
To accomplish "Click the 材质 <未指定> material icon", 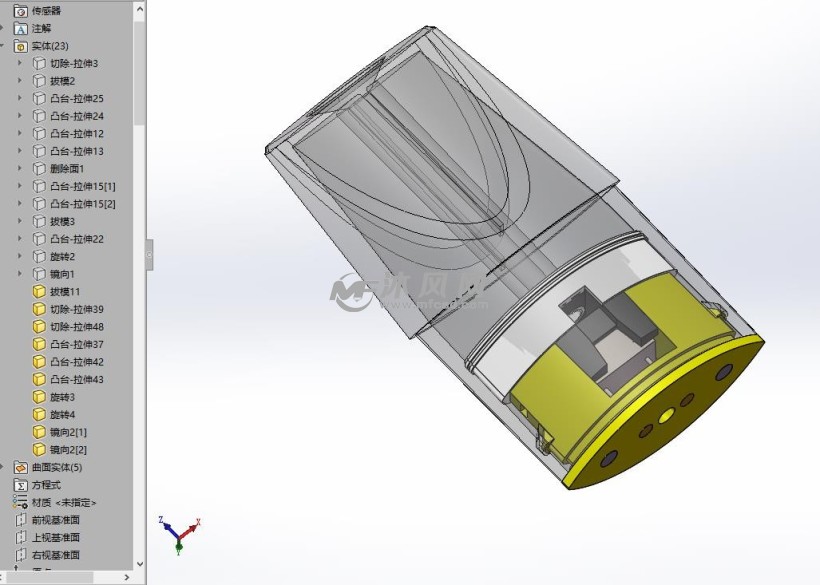I will 20,502.
